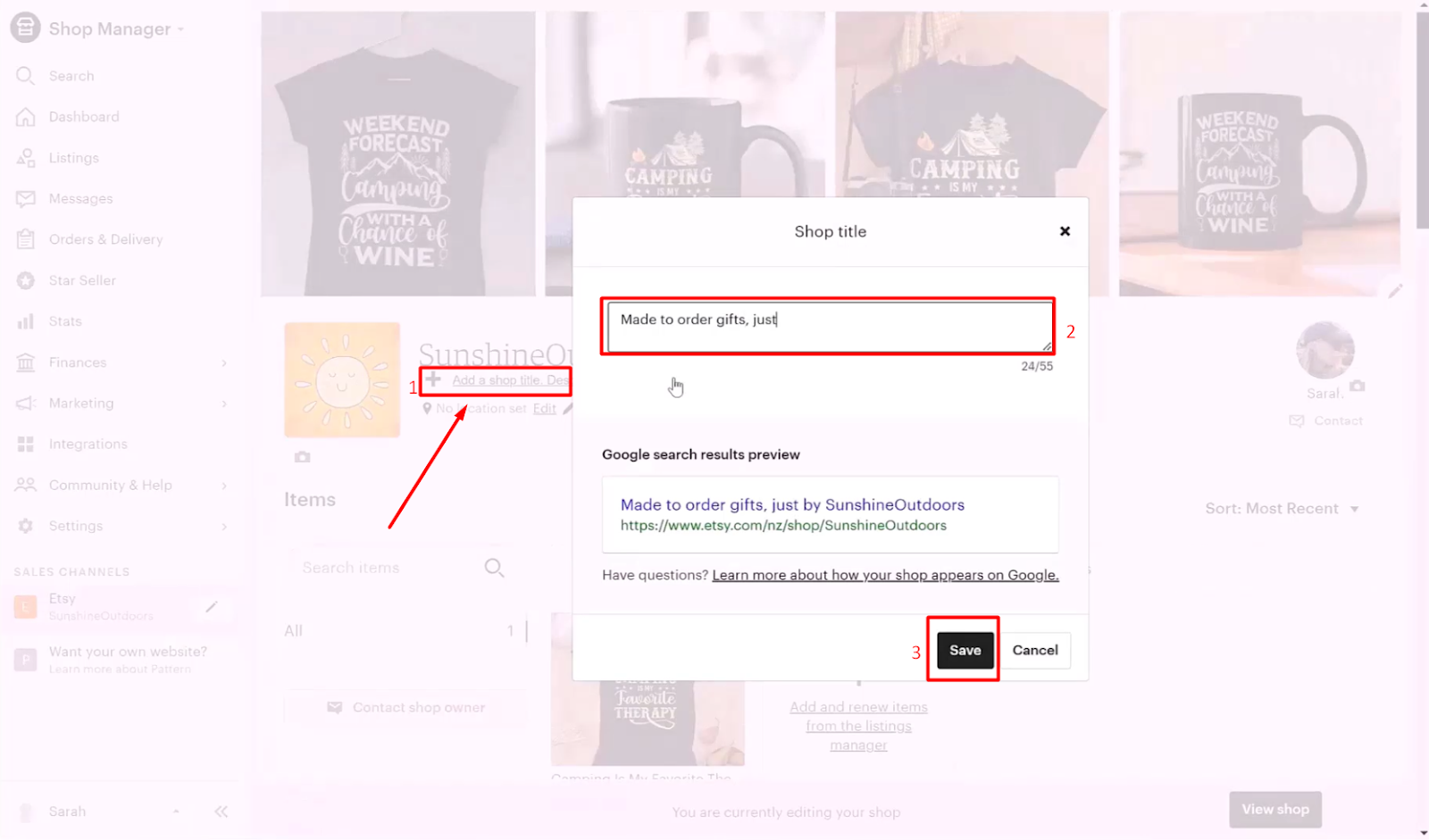Click the Star Seller badge icon
Image resolution: width=1429 pixels, height=840 pixels.
click(x=25, y=280)
